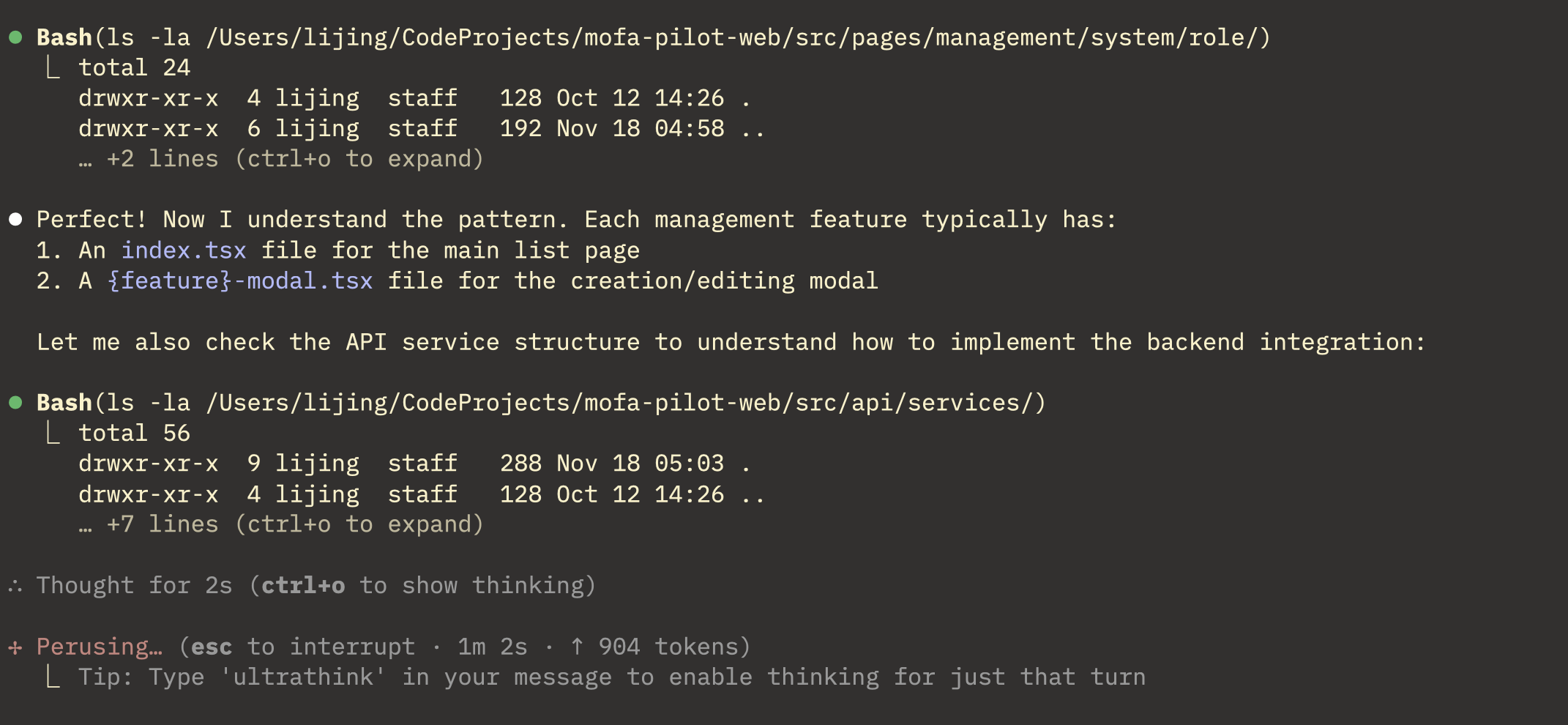Open the {feature}-modal.tsx file reference
Screen dimensions: 1568x725
240,281
